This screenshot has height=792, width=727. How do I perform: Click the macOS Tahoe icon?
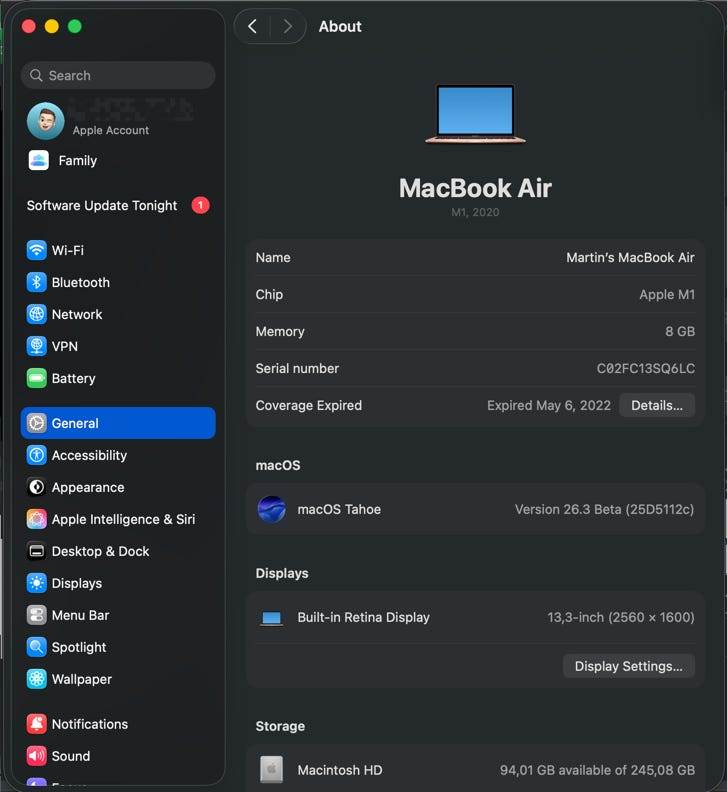(272, 509)
